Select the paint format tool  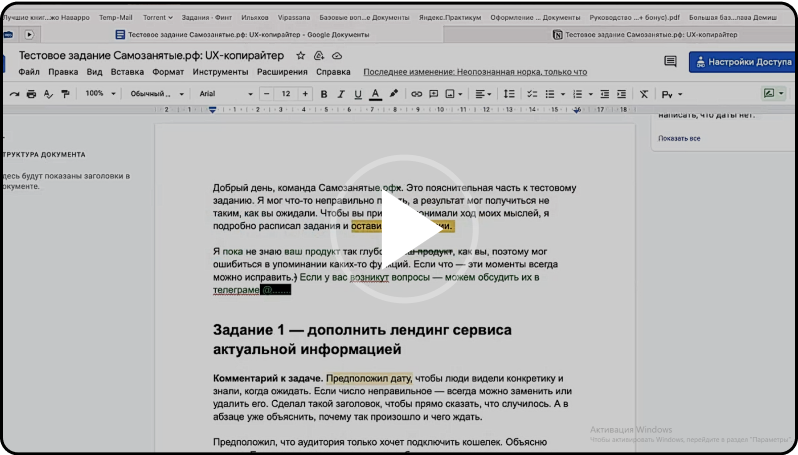(x=65, y=94)
